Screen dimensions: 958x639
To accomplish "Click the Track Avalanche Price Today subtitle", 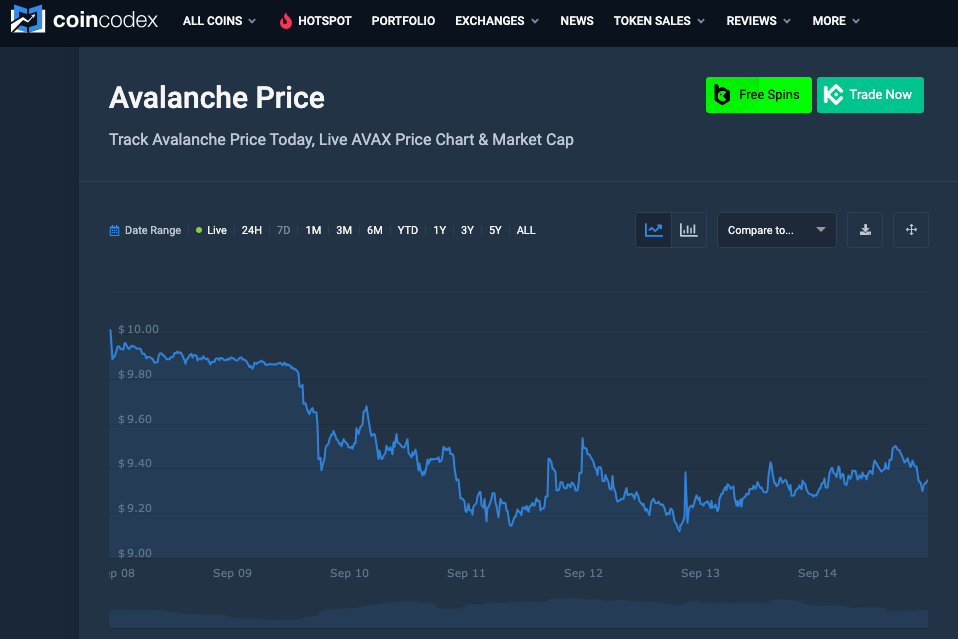I will [341, 140].
